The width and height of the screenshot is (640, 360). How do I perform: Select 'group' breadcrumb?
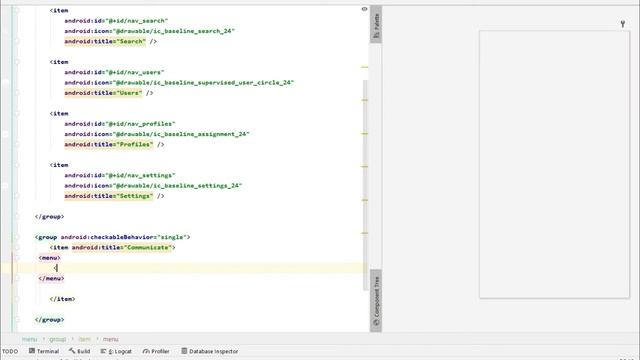[x=58, y=339]
